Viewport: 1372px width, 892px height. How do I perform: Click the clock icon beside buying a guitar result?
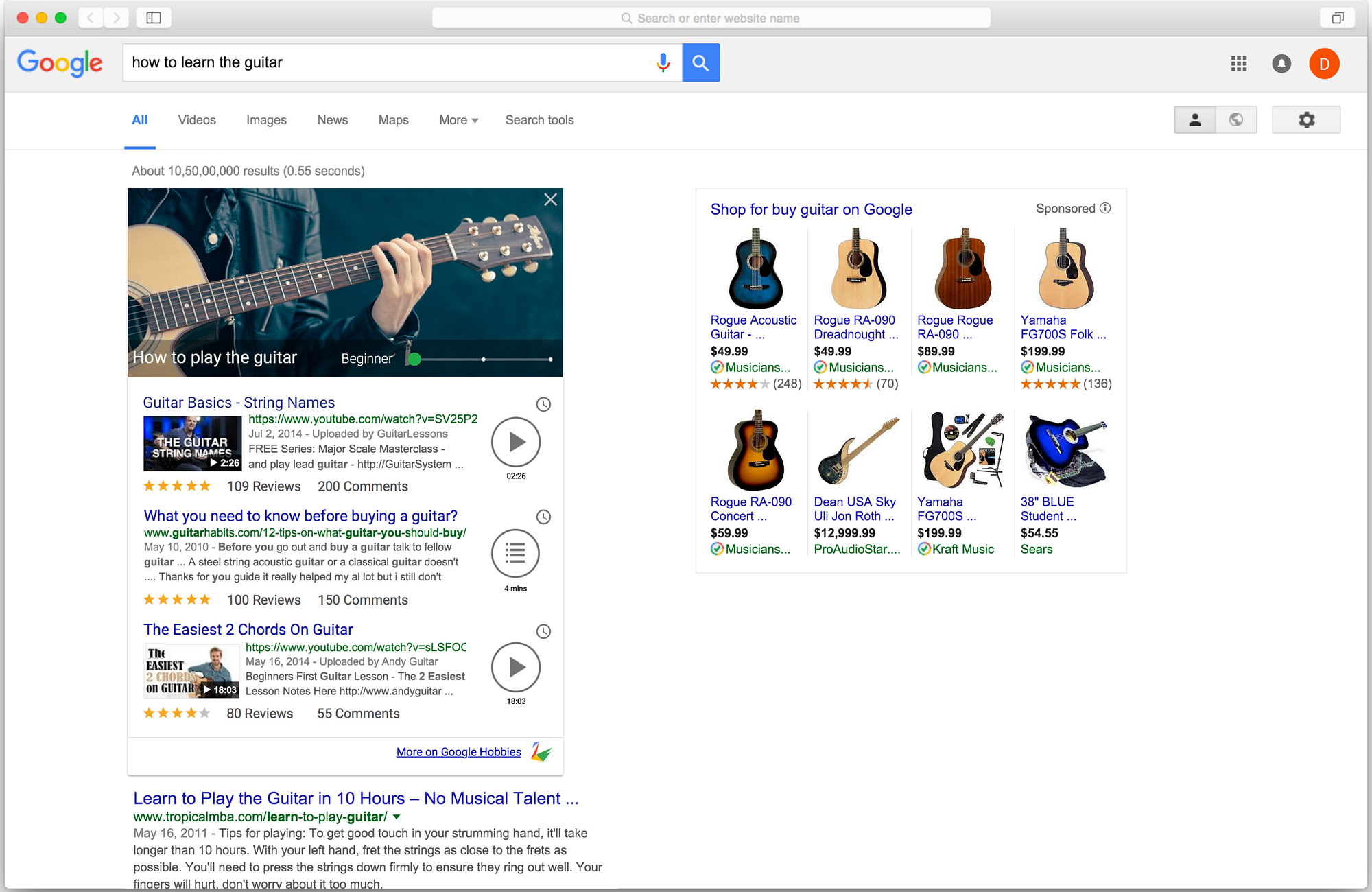click(543, 517)
